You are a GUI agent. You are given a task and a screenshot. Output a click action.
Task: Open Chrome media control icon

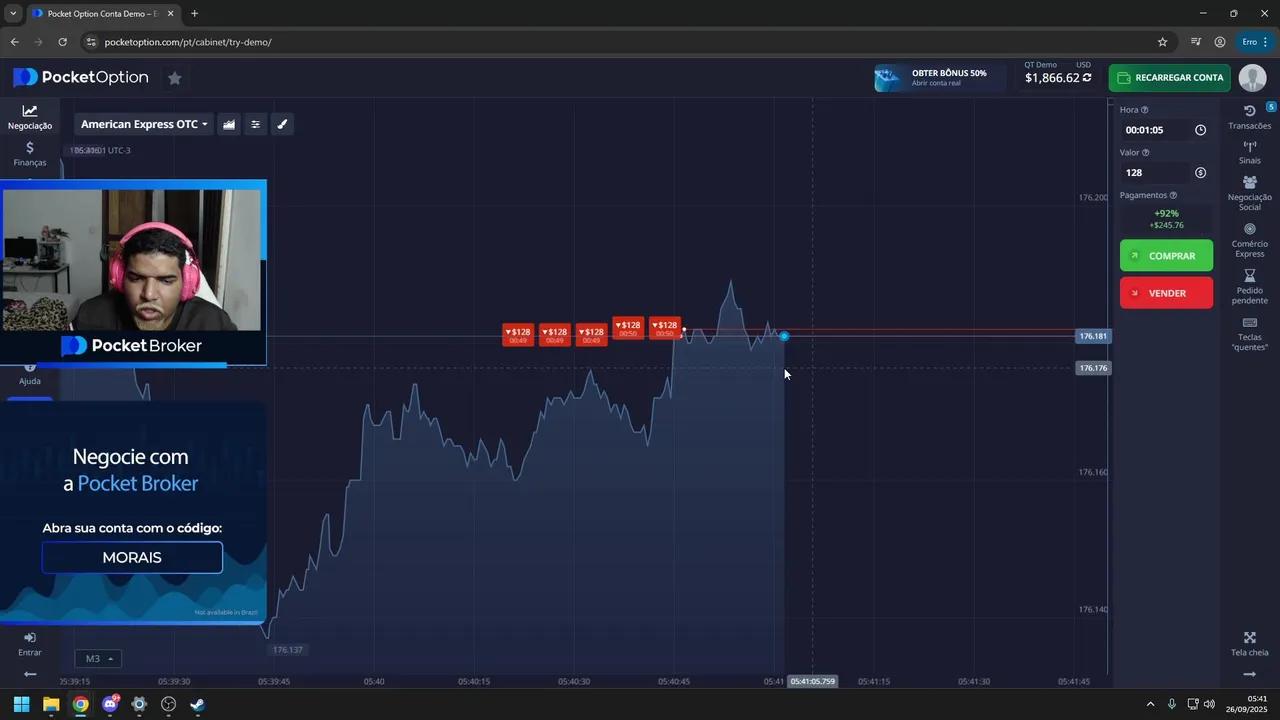[1196, 42]
